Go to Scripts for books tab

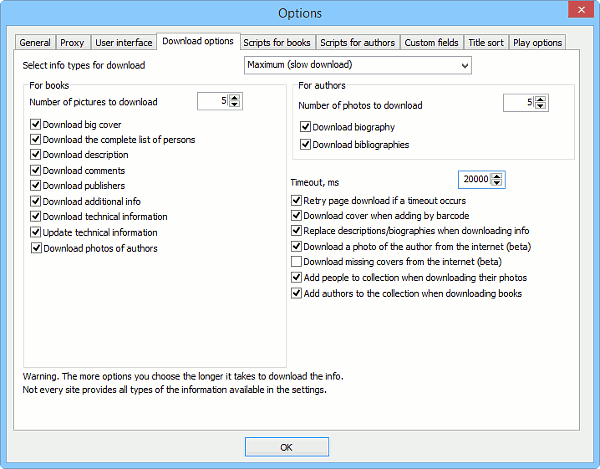click(x=277, y=42)
